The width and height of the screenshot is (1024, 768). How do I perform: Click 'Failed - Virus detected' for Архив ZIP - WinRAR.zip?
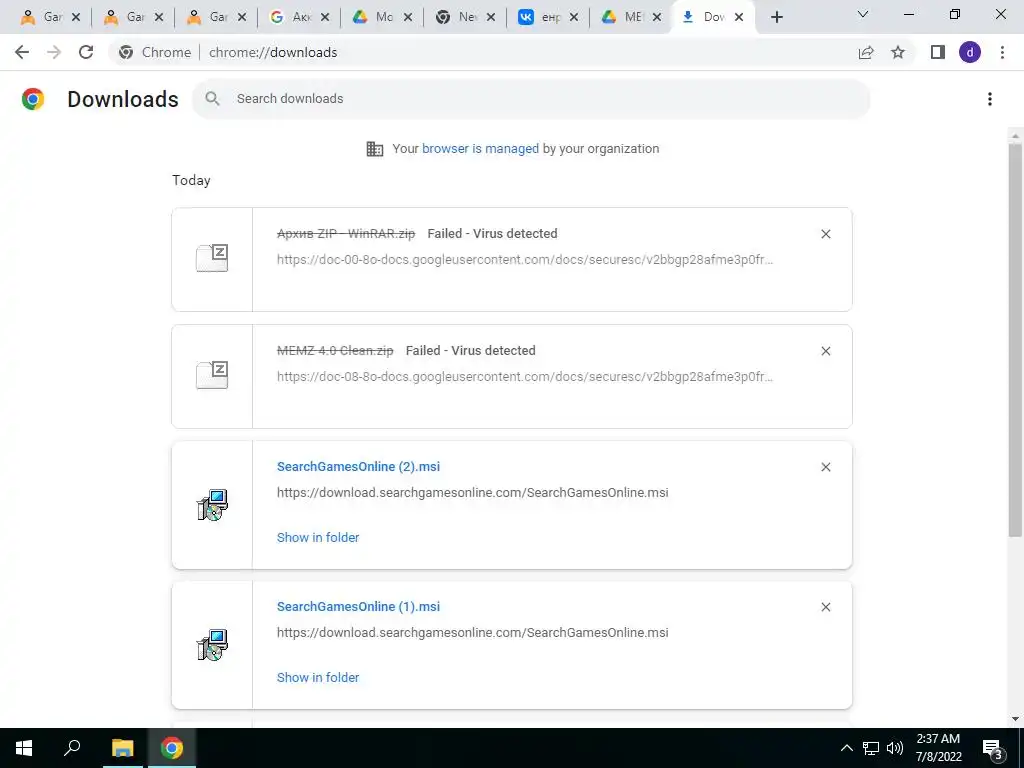pos(492,234)
